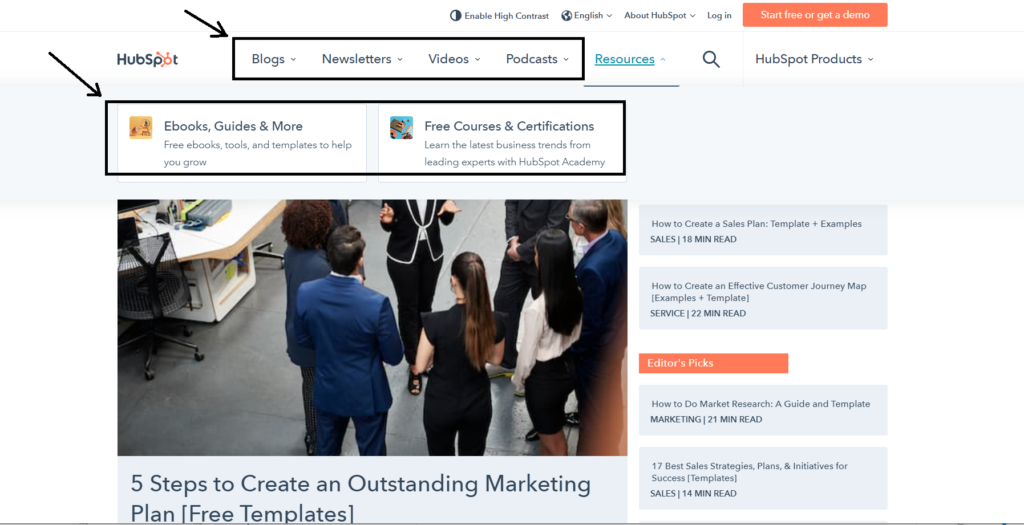1024x525 pixels.
Task: Open Ebooks, Guides & More
Action: click(x=242, y=142)
